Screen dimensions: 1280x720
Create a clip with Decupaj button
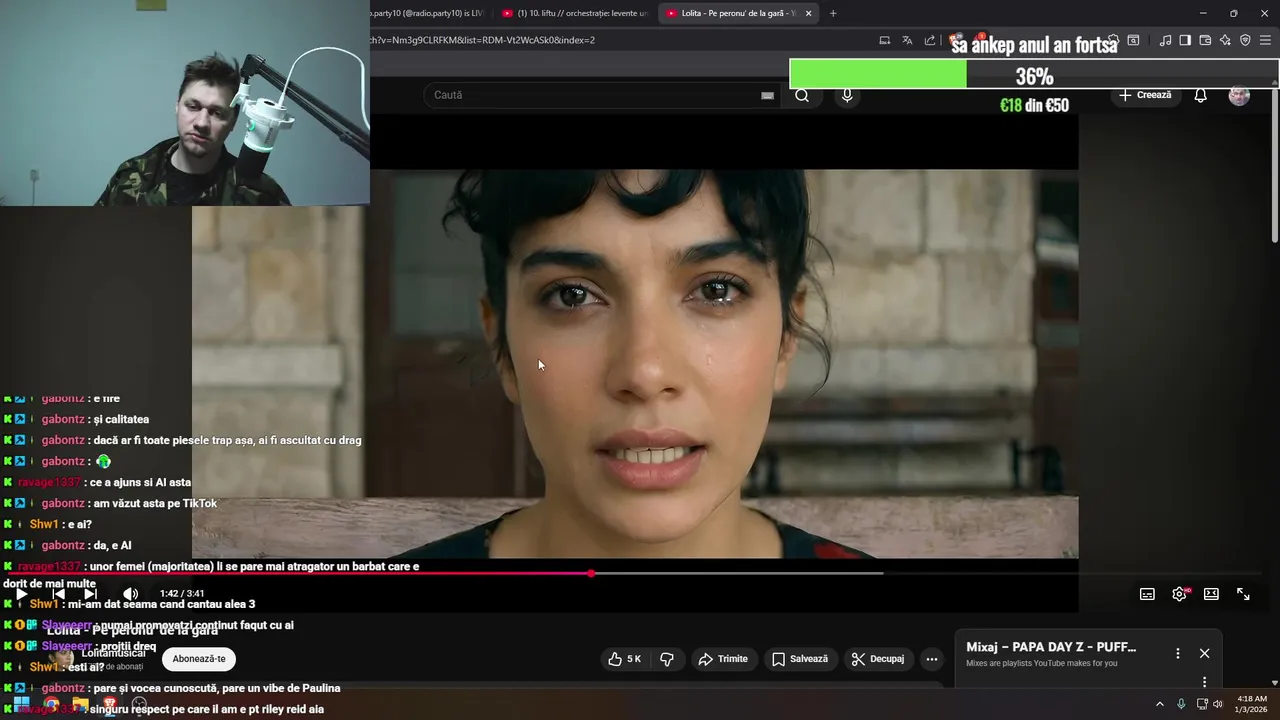click(x=878, y=659)
